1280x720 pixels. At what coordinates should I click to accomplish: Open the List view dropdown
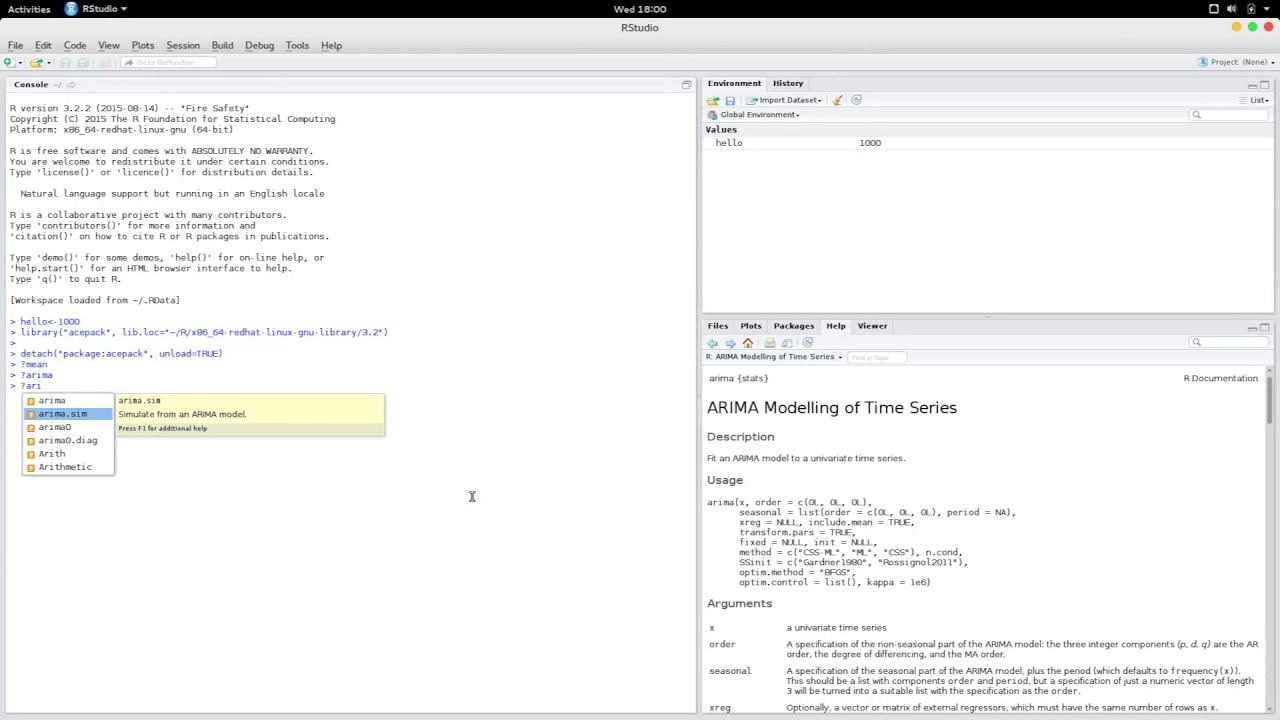(x=1255, y=100)
